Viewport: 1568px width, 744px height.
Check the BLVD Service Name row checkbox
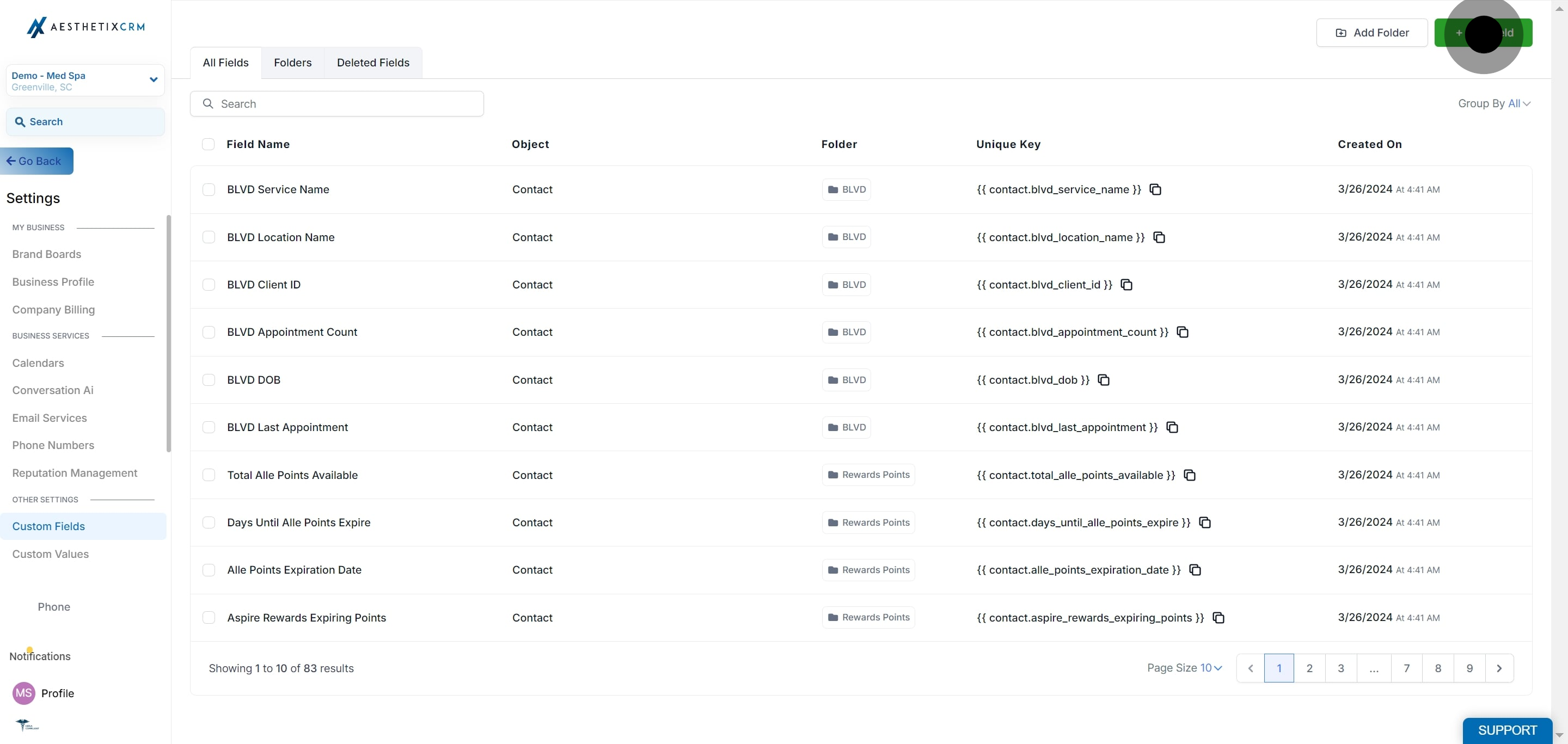coord(209,189)
